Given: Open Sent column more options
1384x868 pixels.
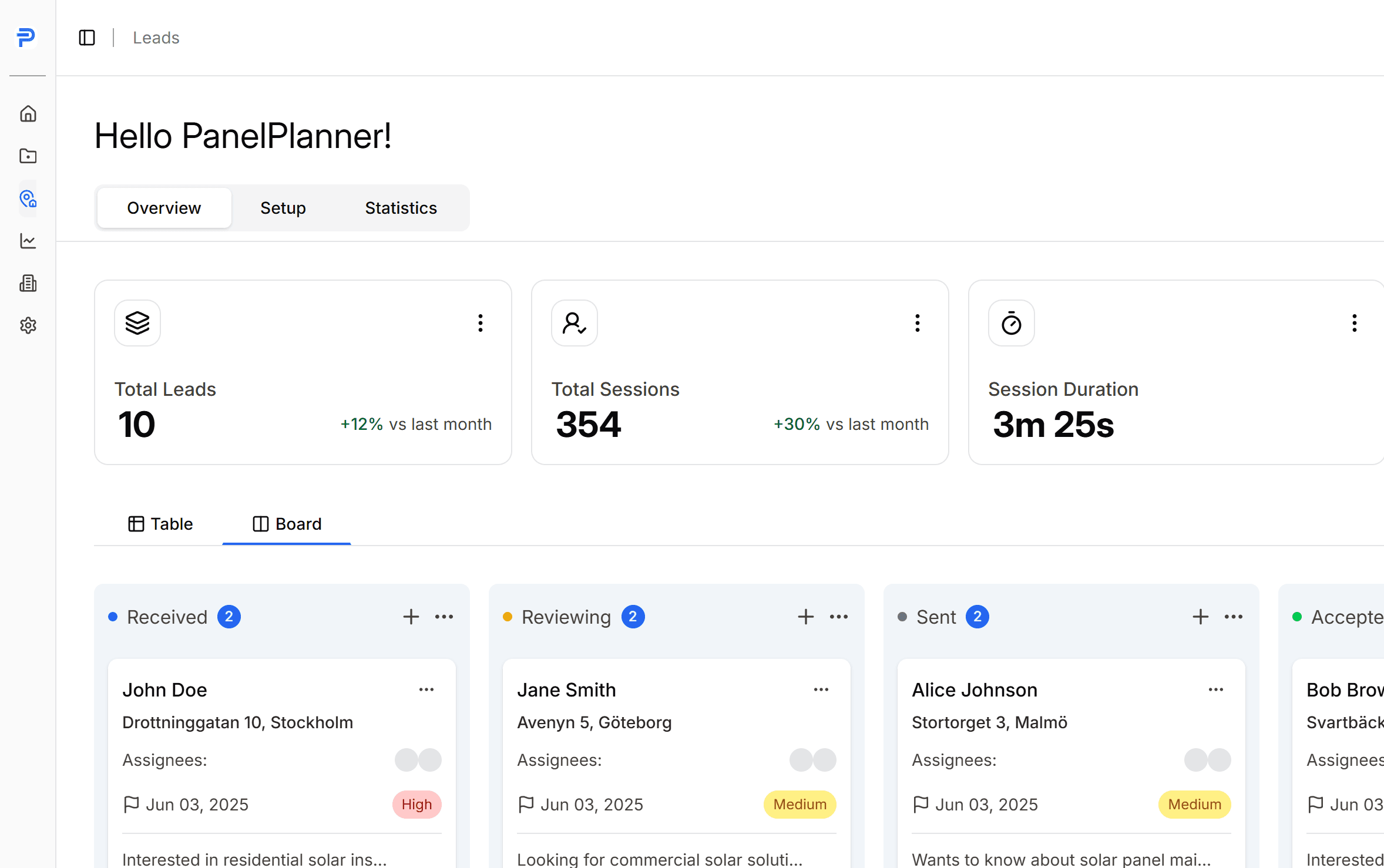Looking at the screenshot, I should [x=1234, y=617].
